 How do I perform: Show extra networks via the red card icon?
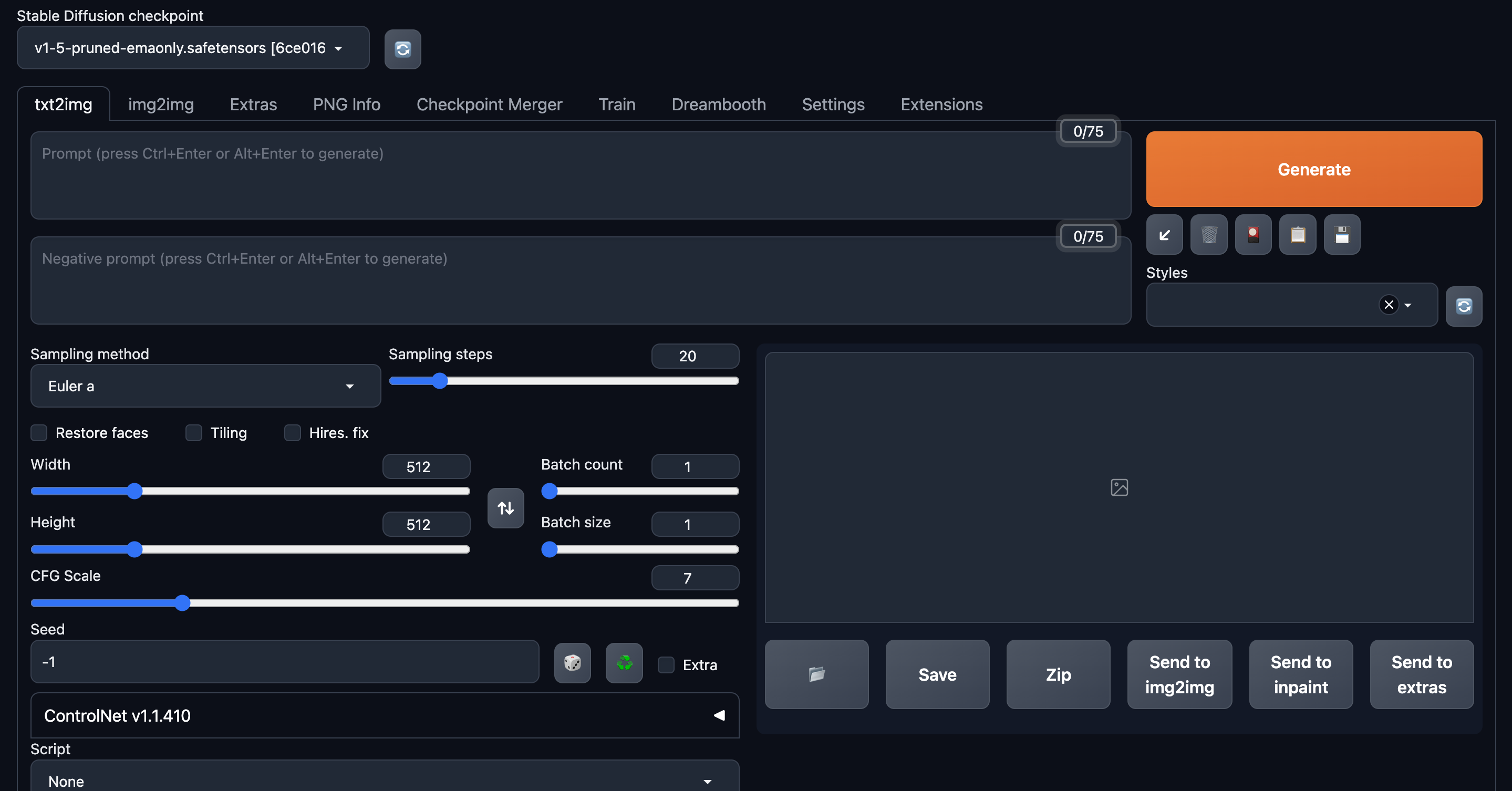[1253, 235]
